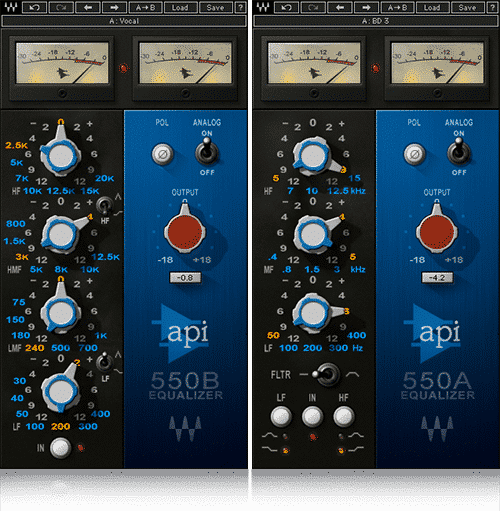The image size is (500, 511).
Task: Select 240 LMF frequency on 550B
Action: point(35,348)
